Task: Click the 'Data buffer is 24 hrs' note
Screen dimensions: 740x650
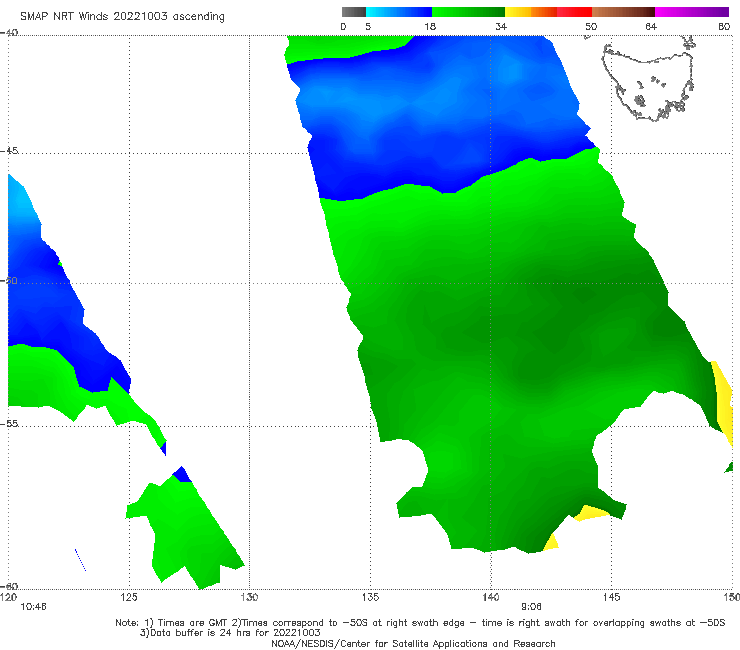Action: click(230, 633)
